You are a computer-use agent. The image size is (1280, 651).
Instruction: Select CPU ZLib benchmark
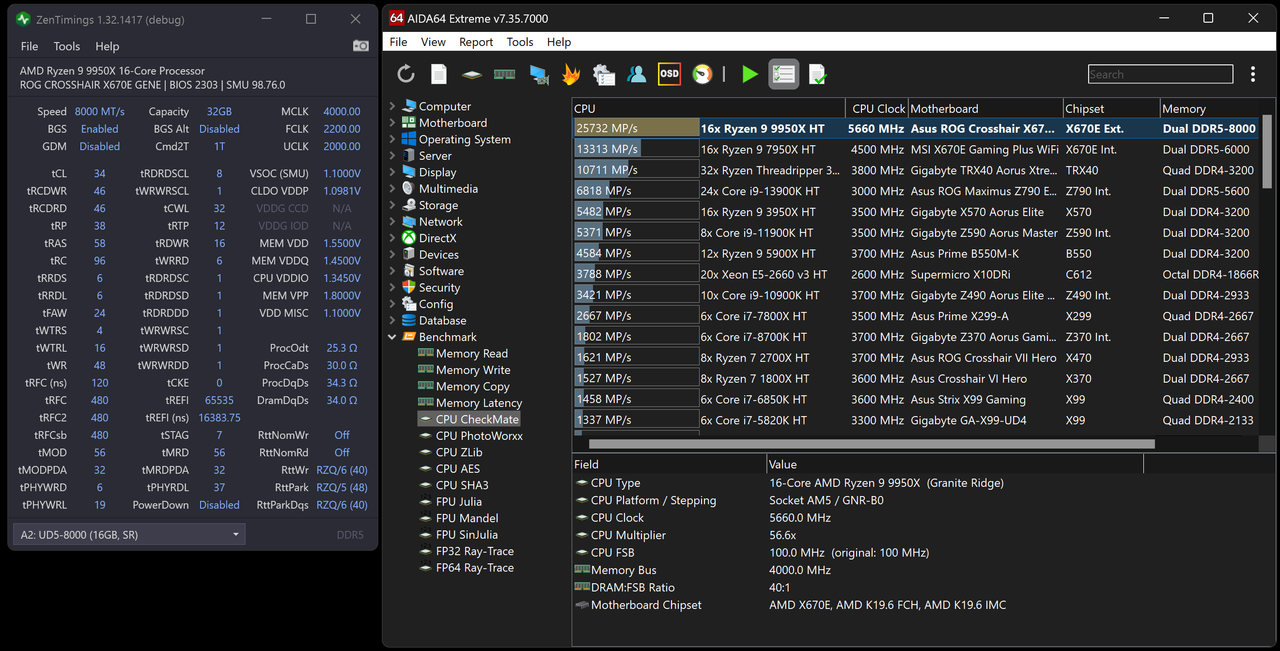(x=461, y=452)
